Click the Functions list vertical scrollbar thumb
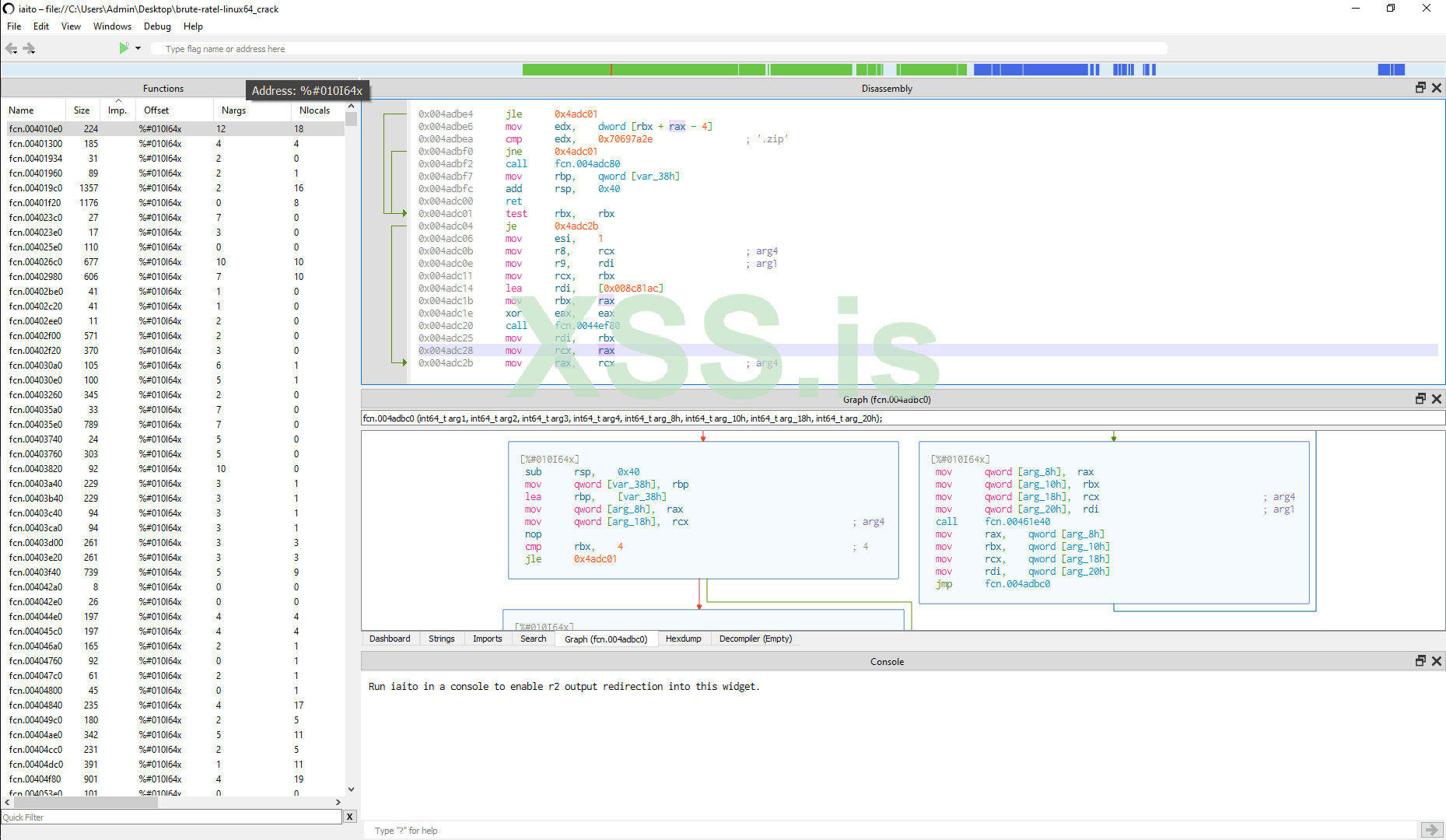 click(351, 119)
